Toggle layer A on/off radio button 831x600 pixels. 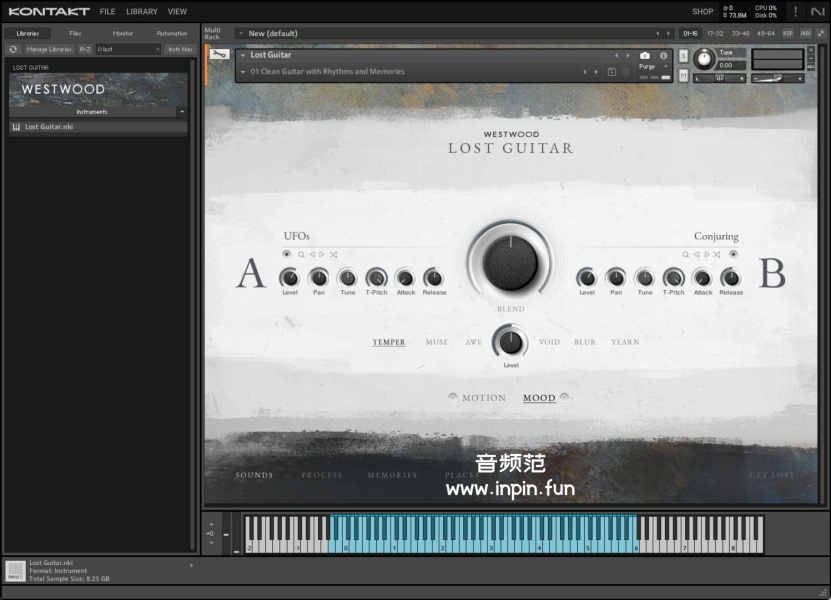(x=287, y=254)
